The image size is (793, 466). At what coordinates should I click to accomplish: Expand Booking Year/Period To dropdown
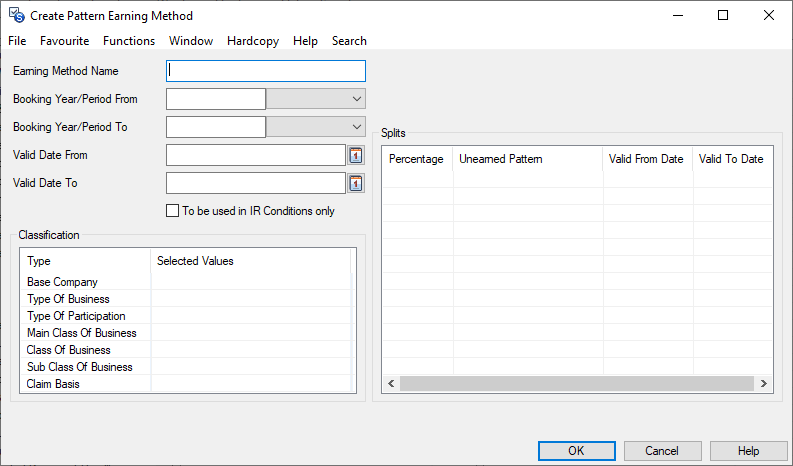tap(357, 127)
